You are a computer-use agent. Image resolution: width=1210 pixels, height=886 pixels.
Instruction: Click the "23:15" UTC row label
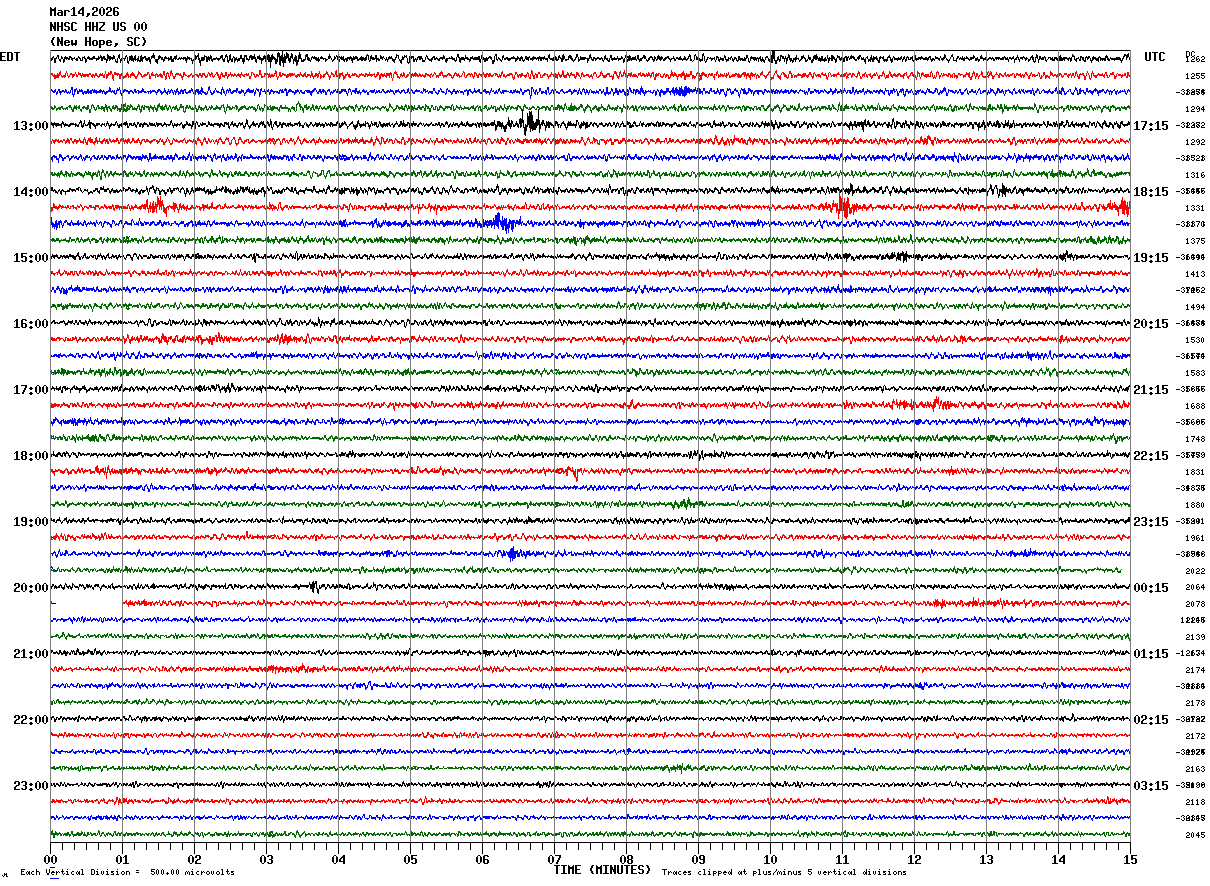[x=1151, y=522]
